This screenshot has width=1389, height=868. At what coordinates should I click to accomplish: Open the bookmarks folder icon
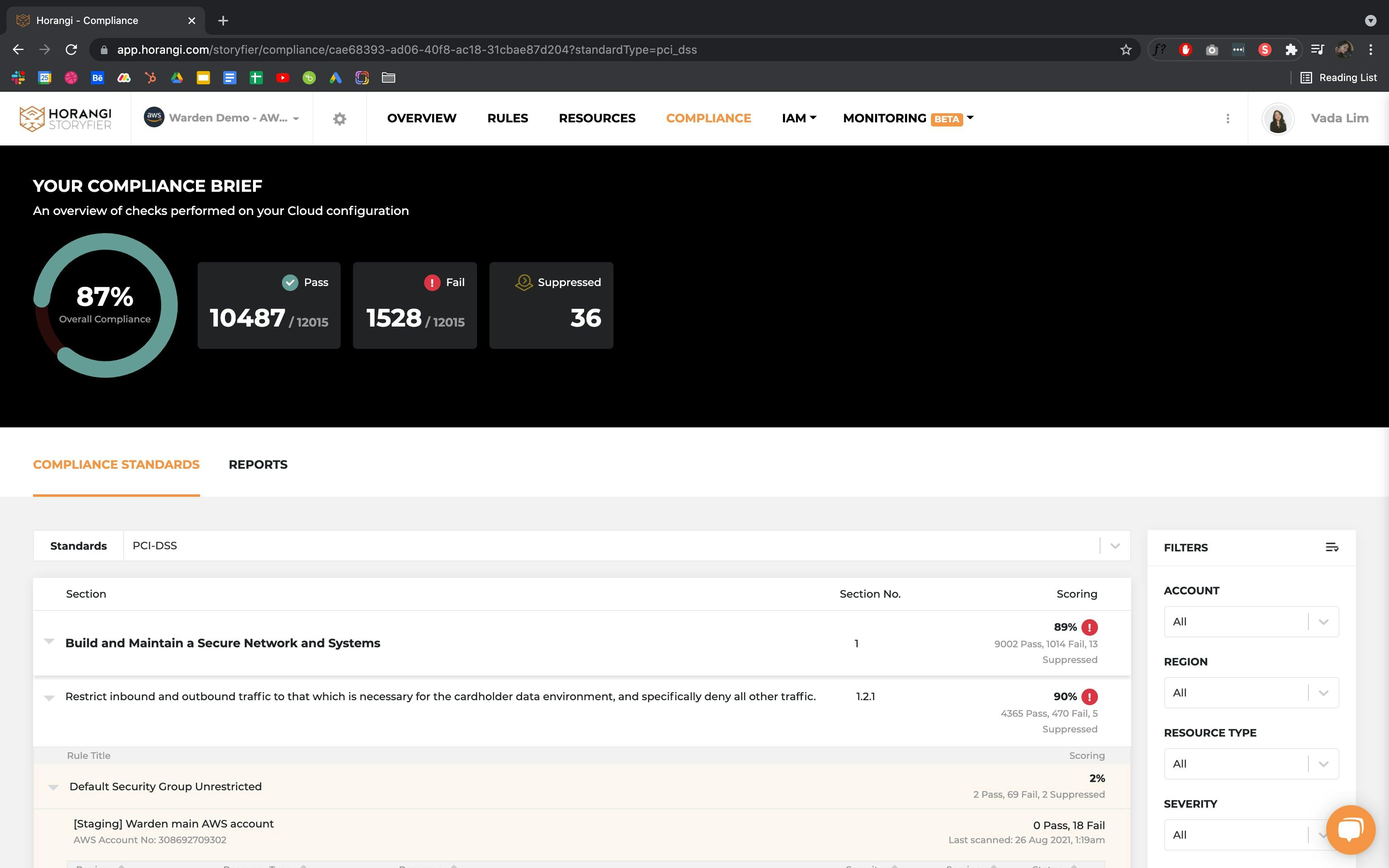(389, 78)
